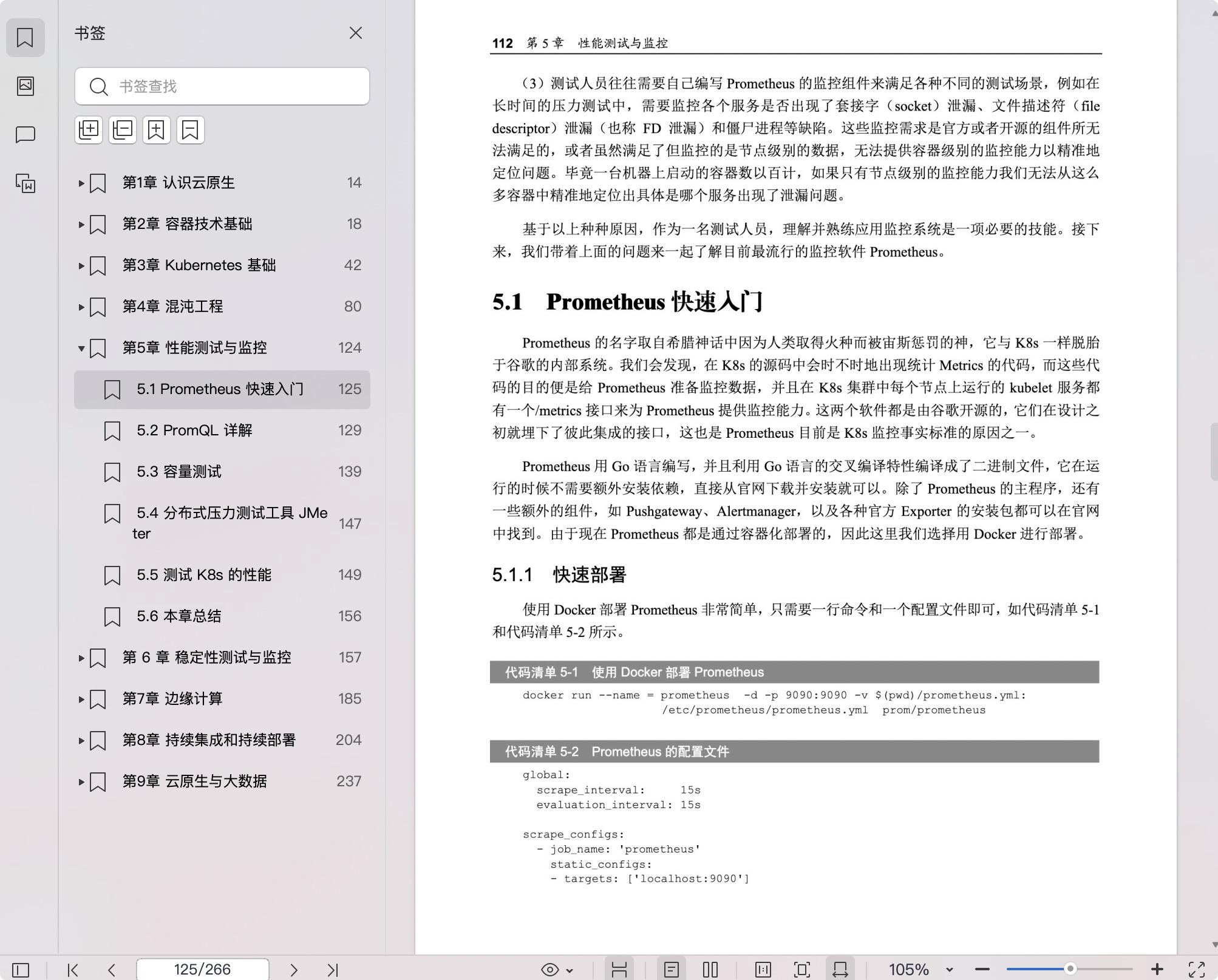Click the vertical scrollbar thumb
This screenshot has width=1218, height=980.
[x=1214, y=451]
